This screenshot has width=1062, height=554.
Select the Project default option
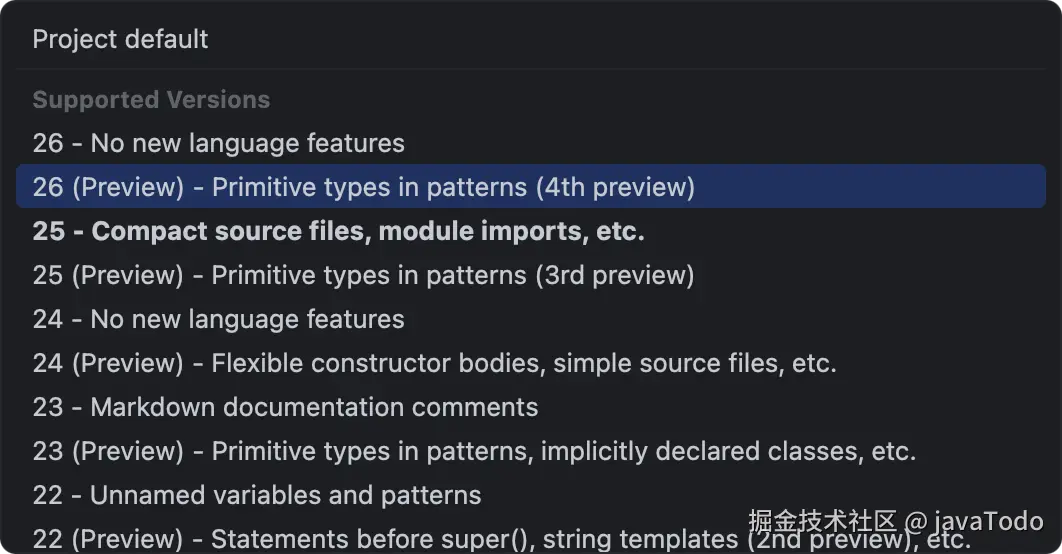(x=120, y=40)
